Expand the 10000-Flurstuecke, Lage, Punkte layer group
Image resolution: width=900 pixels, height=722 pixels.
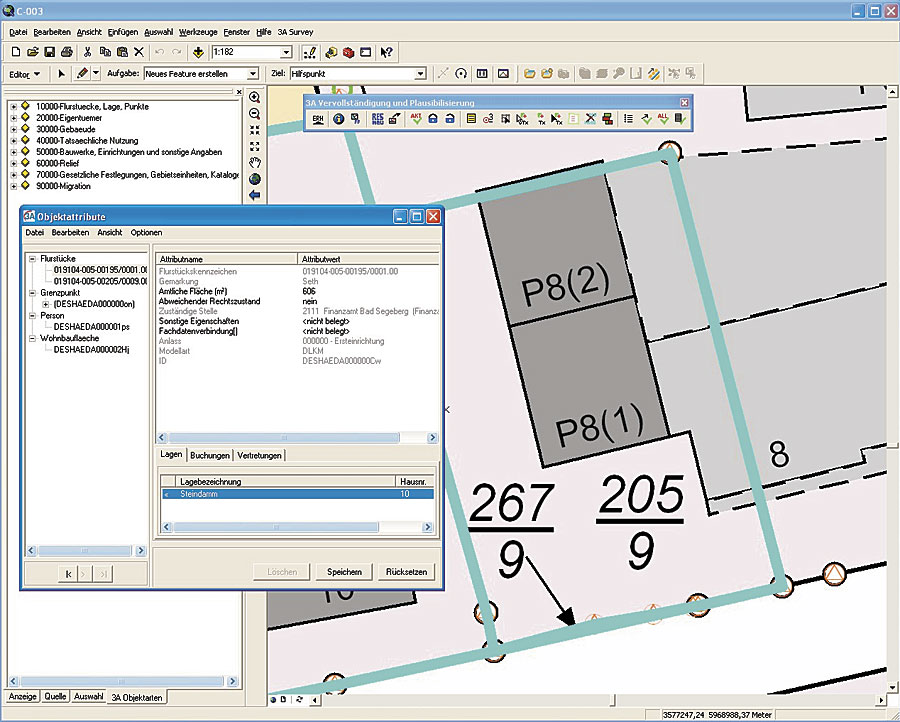(x=14, y=107)
